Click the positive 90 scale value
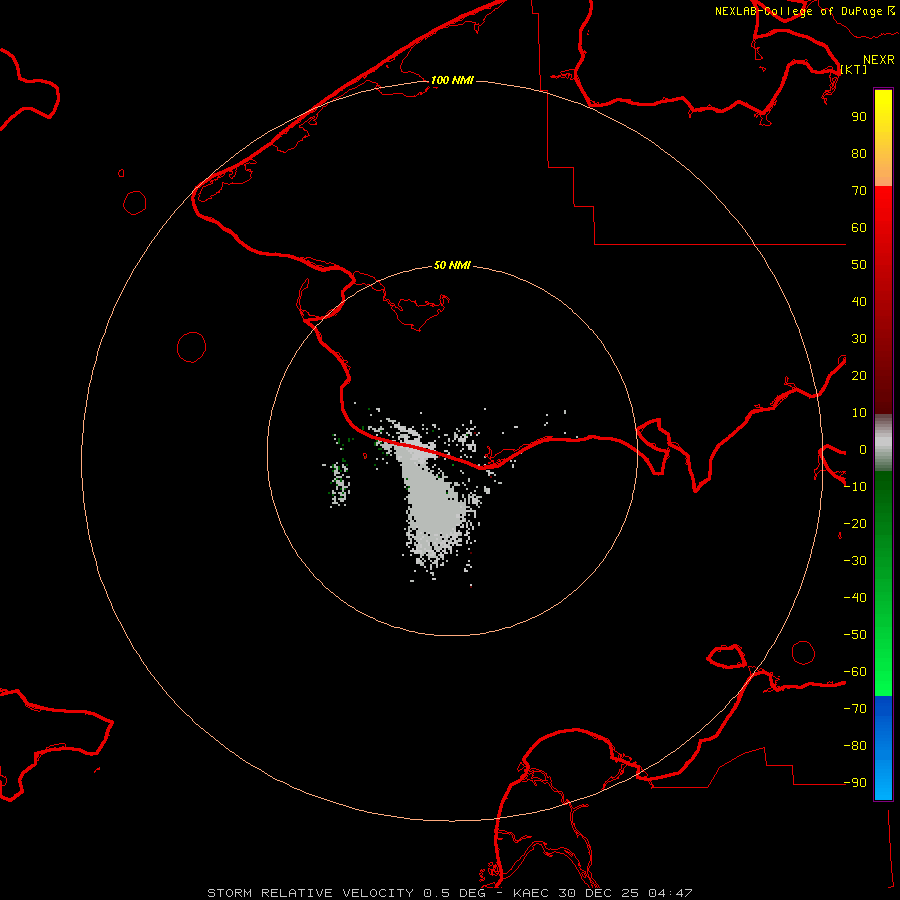 (x=859, y=117)
